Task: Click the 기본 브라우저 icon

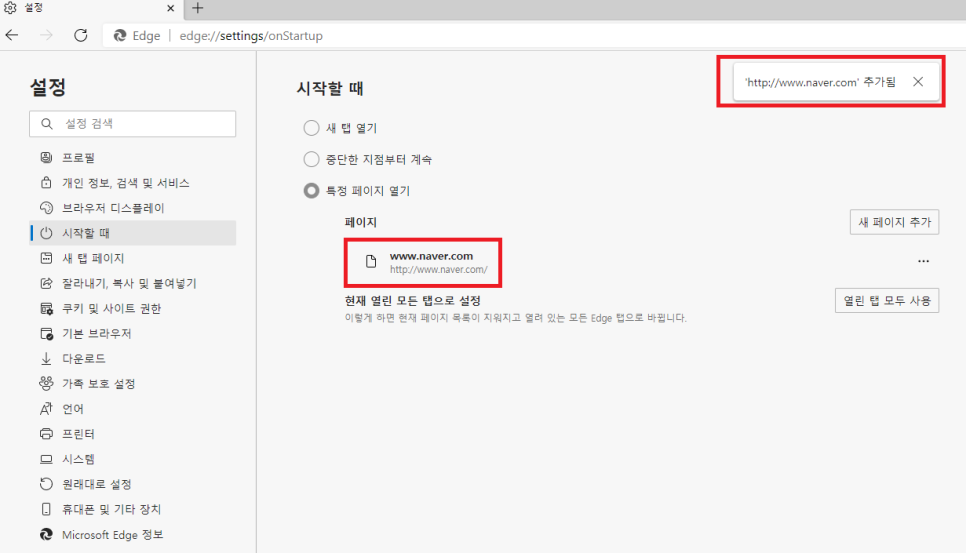Action: 46,334
